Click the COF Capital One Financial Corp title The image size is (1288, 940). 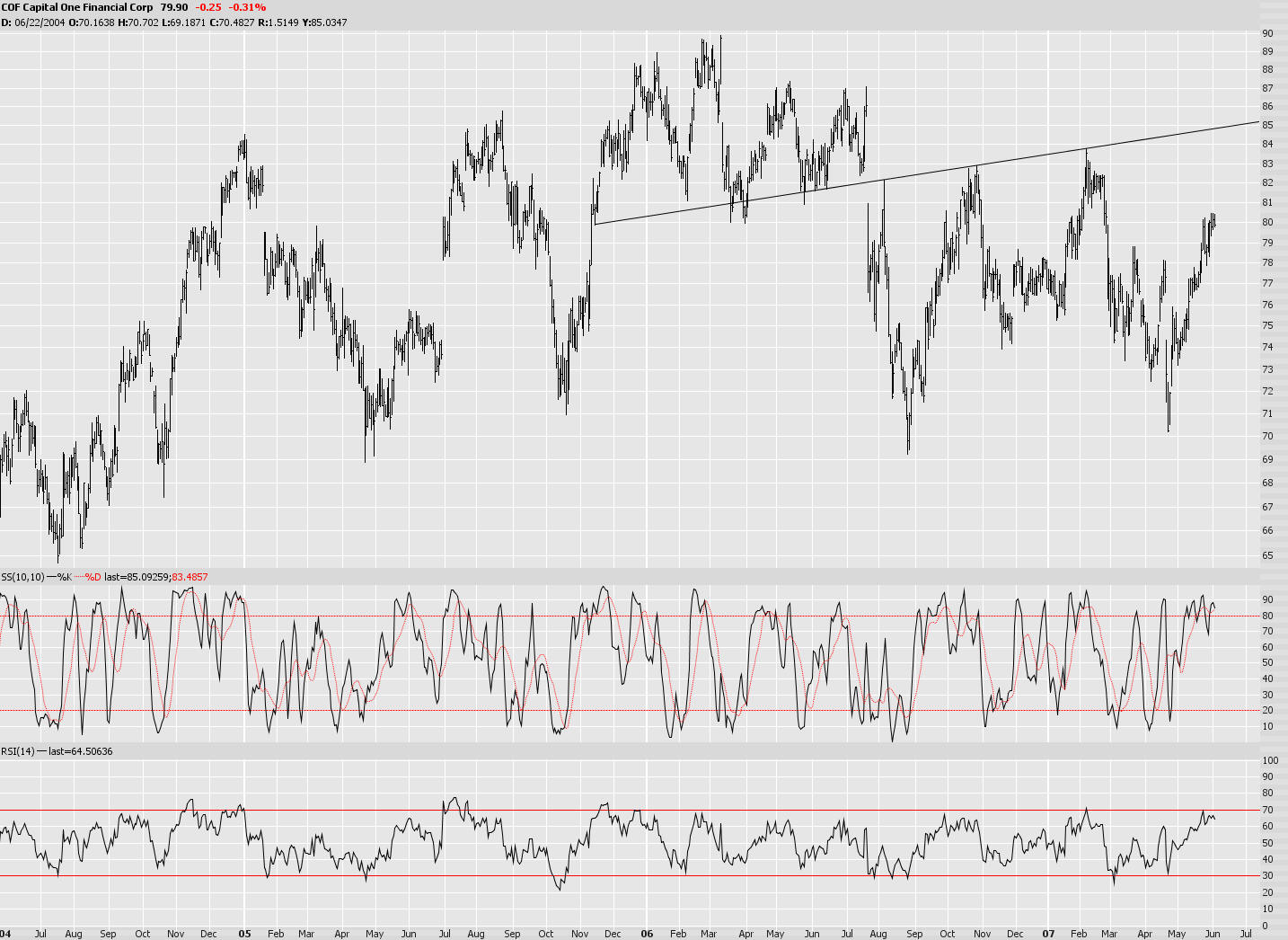(x=76, y=7)
